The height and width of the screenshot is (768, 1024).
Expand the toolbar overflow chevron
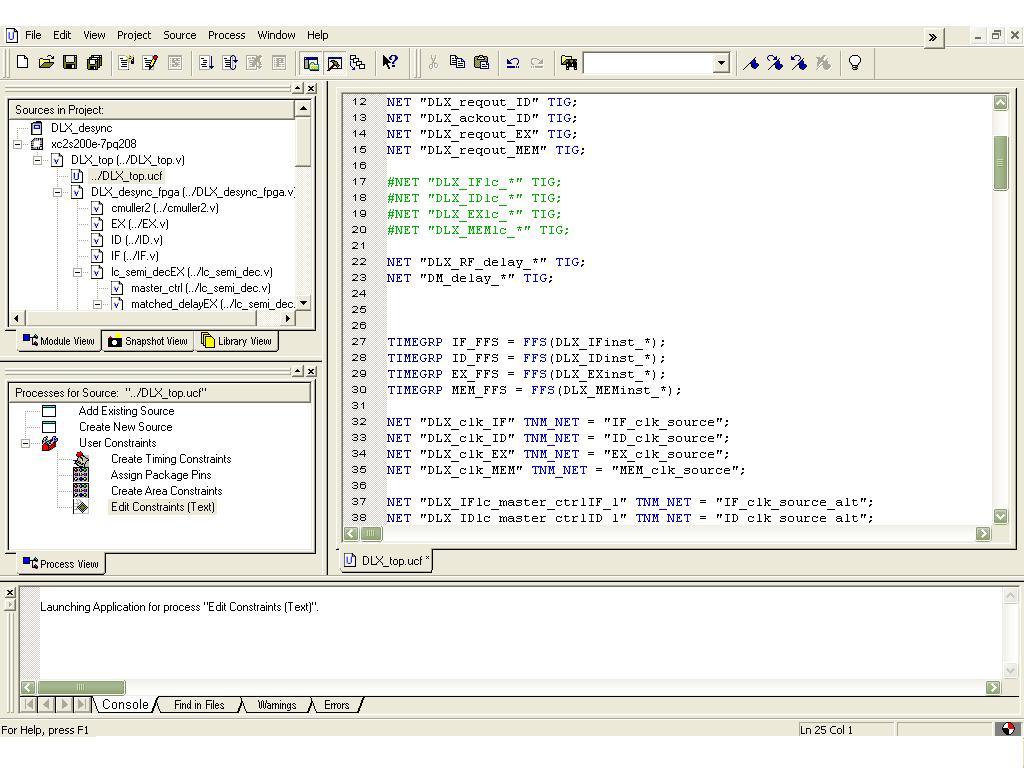click(933, 37)
